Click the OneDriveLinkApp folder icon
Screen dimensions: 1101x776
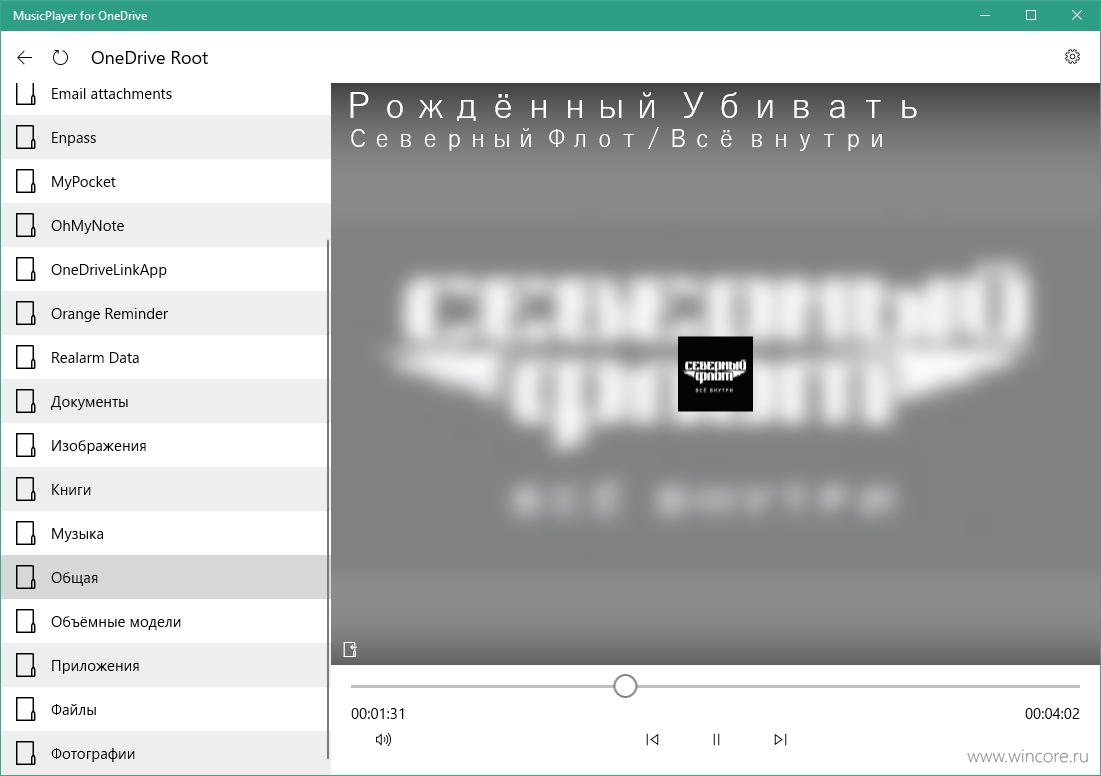(26, 270)
